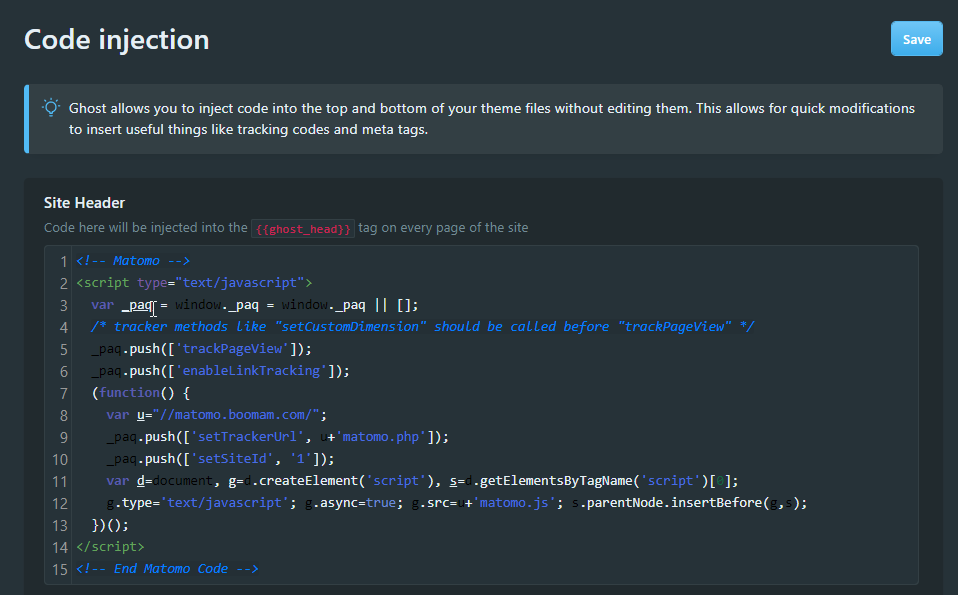Click the {{ghost_head}} tag label
Image resolution: width=958 pixels, height=595 pixels.
click(x=302, y=228)
